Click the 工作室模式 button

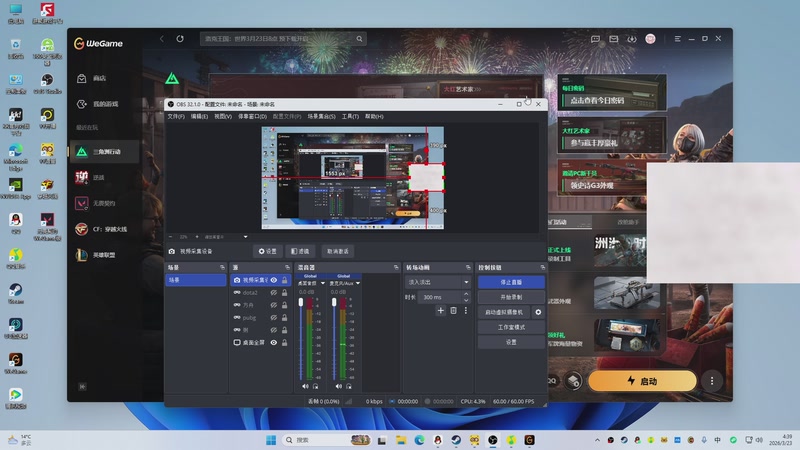[511, 327]
